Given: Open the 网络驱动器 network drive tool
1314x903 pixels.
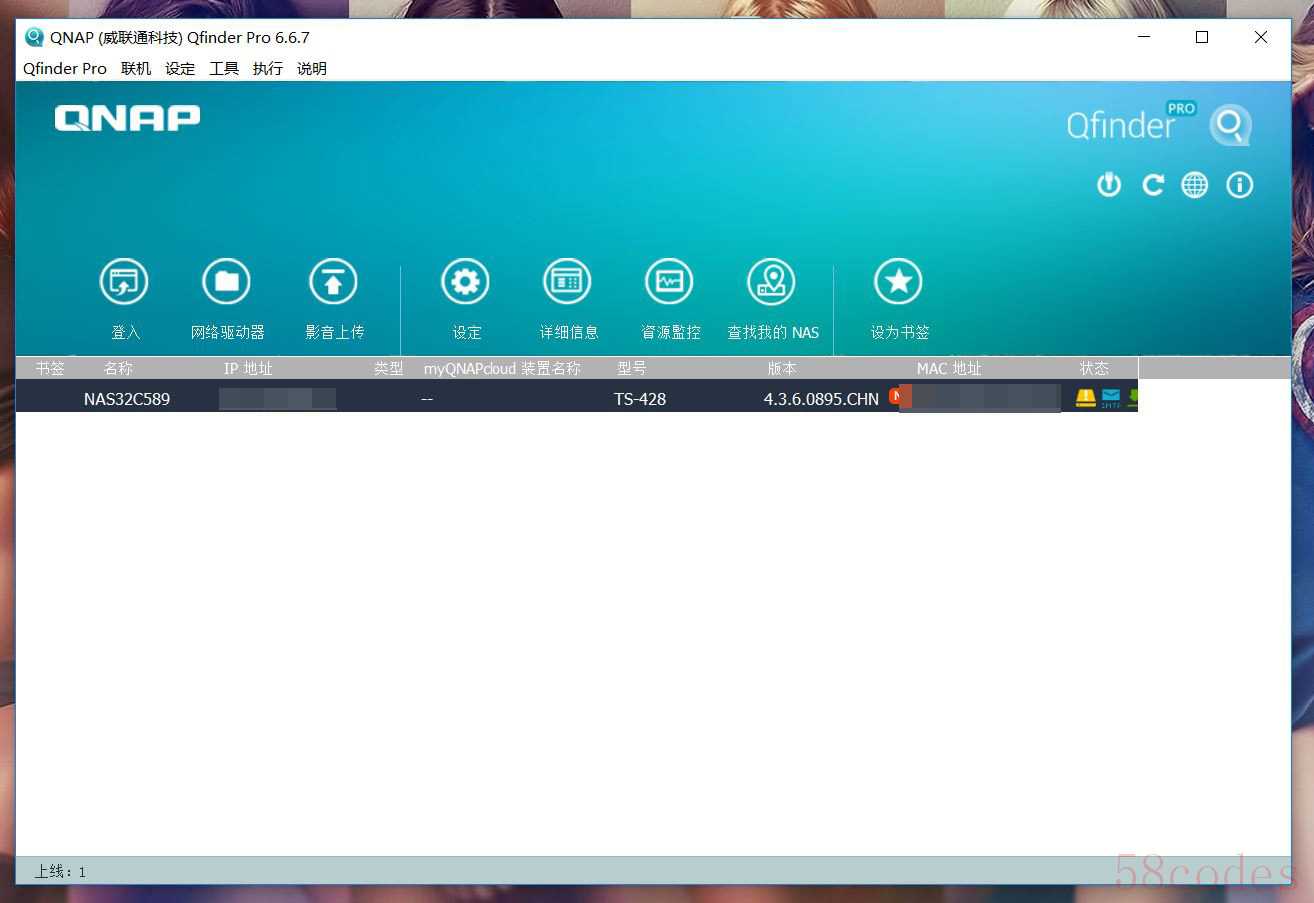Looking at the screenshot, I should pos(227,282).
